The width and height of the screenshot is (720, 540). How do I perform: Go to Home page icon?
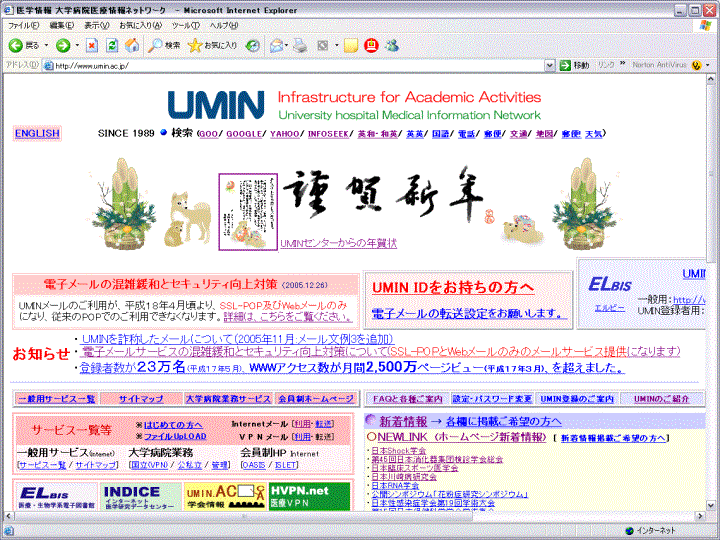(x=131, y=45)
